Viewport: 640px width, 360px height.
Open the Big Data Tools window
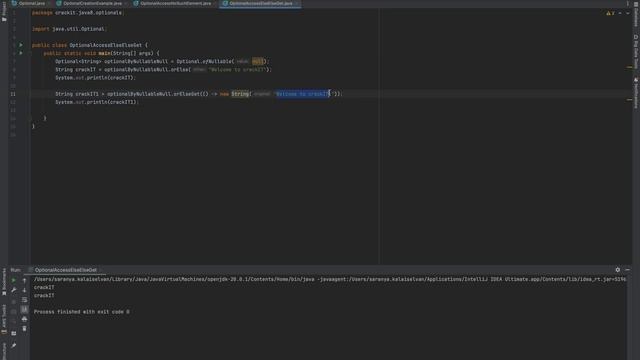coord(636,52)
